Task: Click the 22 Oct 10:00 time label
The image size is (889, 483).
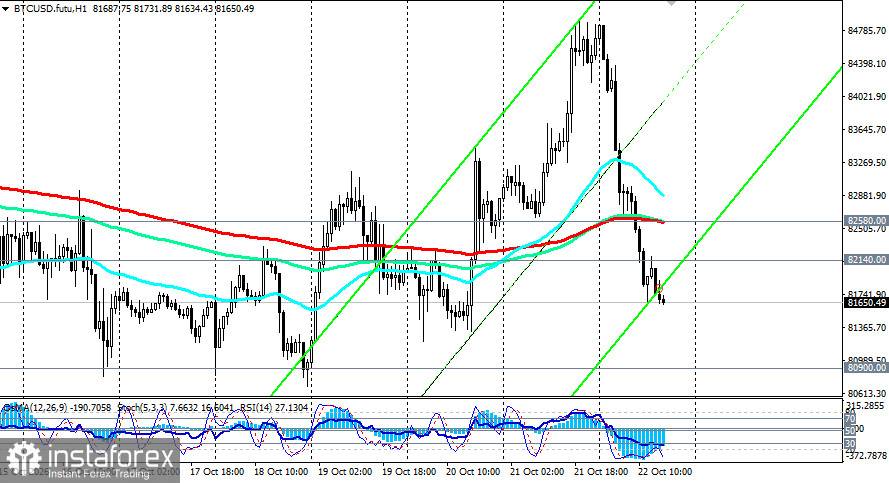Action: pyautogui.click(x=665, y=472)
